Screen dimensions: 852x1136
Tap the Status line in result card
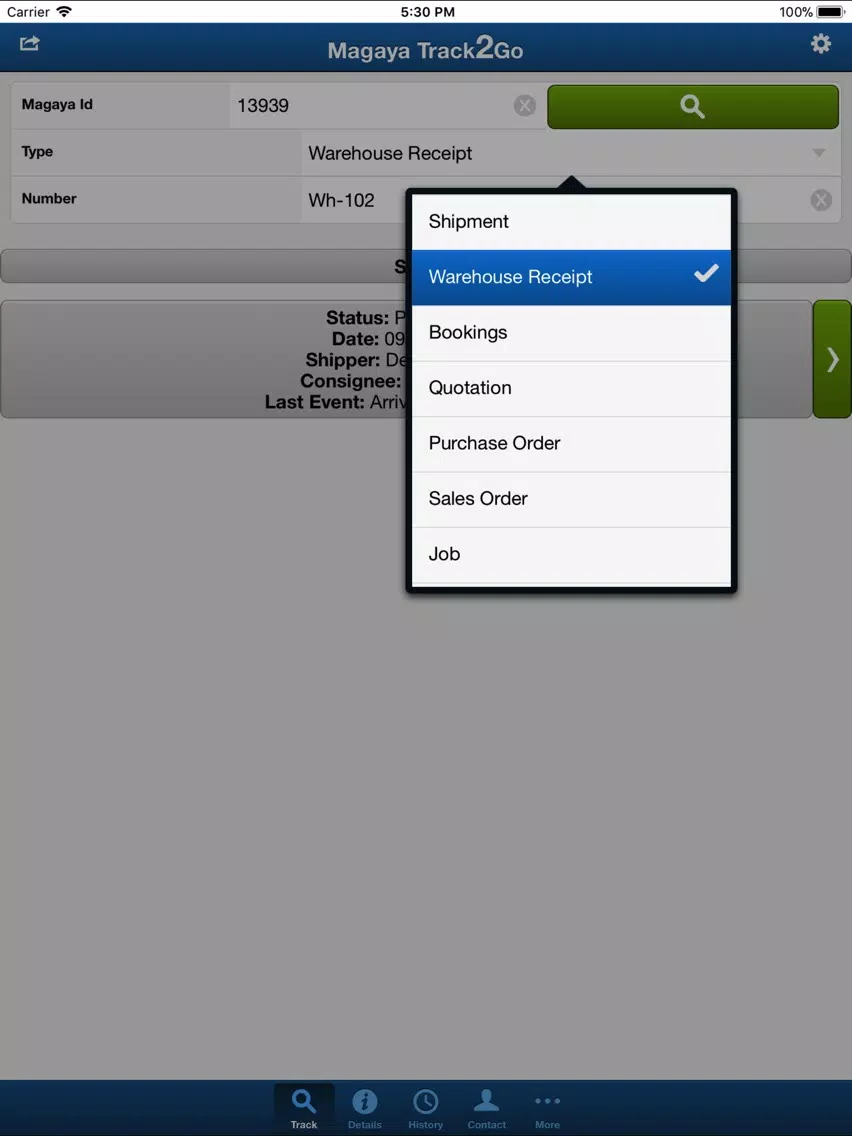(365, 318)
